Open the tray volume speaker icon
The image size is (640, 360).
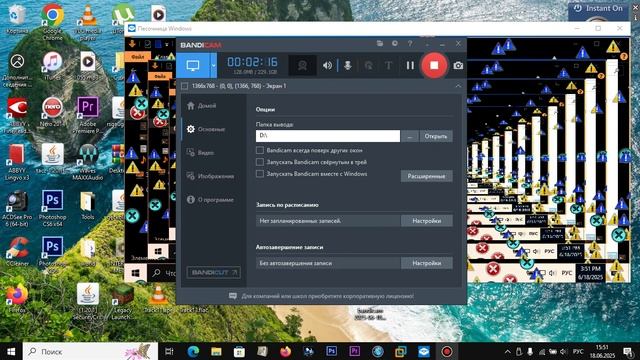click(563, 351)
